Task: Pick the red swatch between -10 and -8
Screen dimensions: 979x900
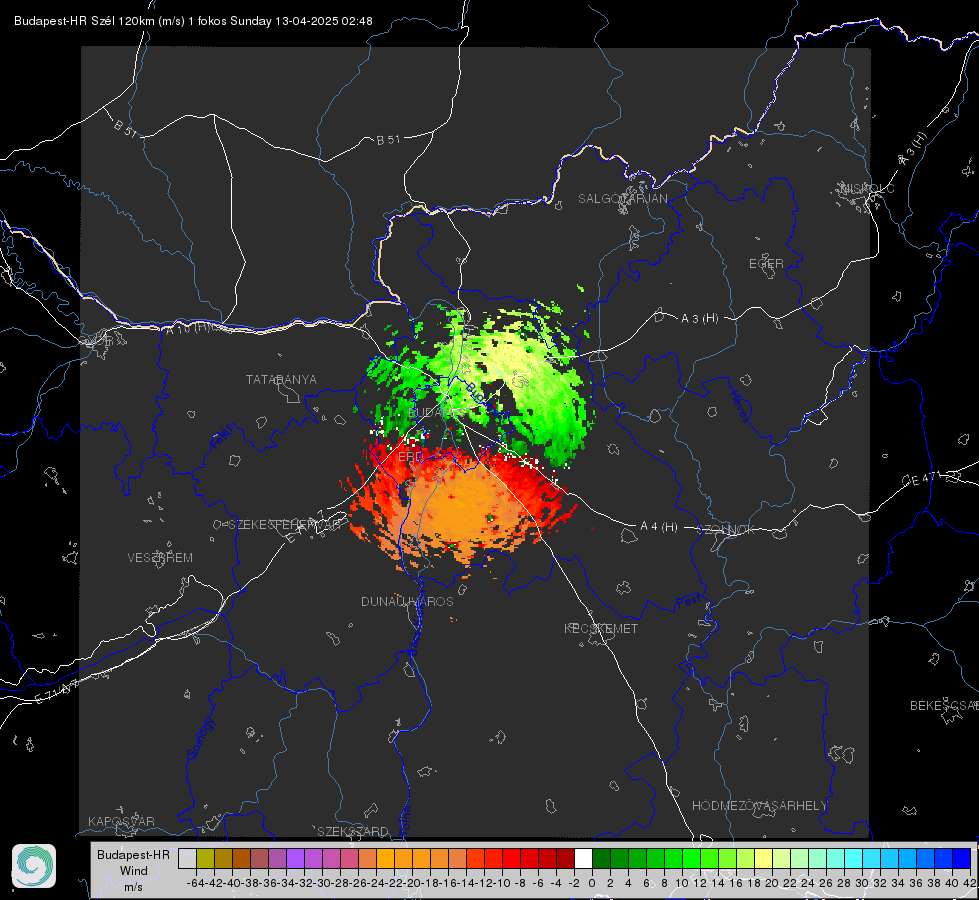Action: (x=511, y=858)
